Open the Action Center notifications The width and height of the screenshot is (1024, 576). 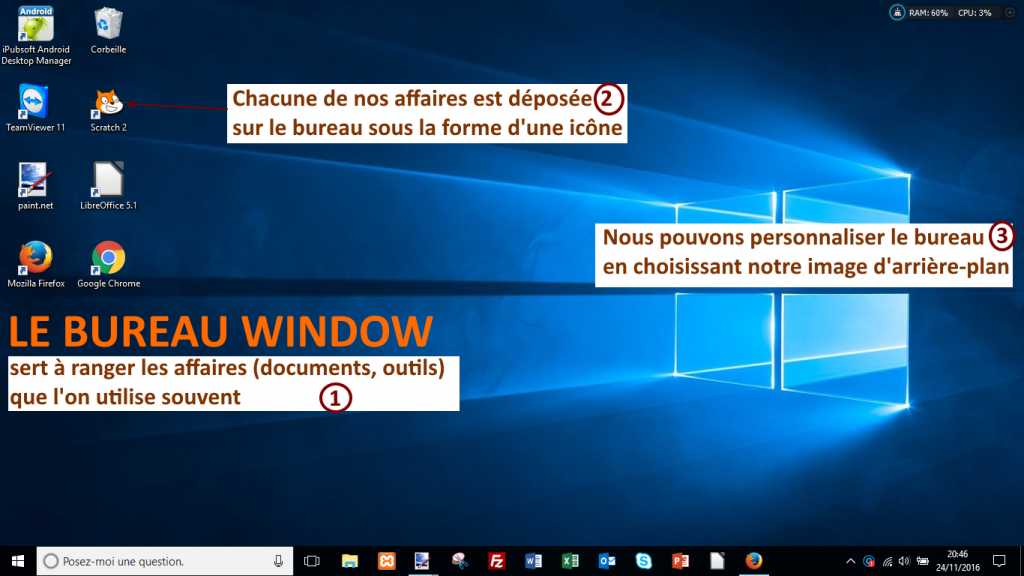(x=999, y=561)
